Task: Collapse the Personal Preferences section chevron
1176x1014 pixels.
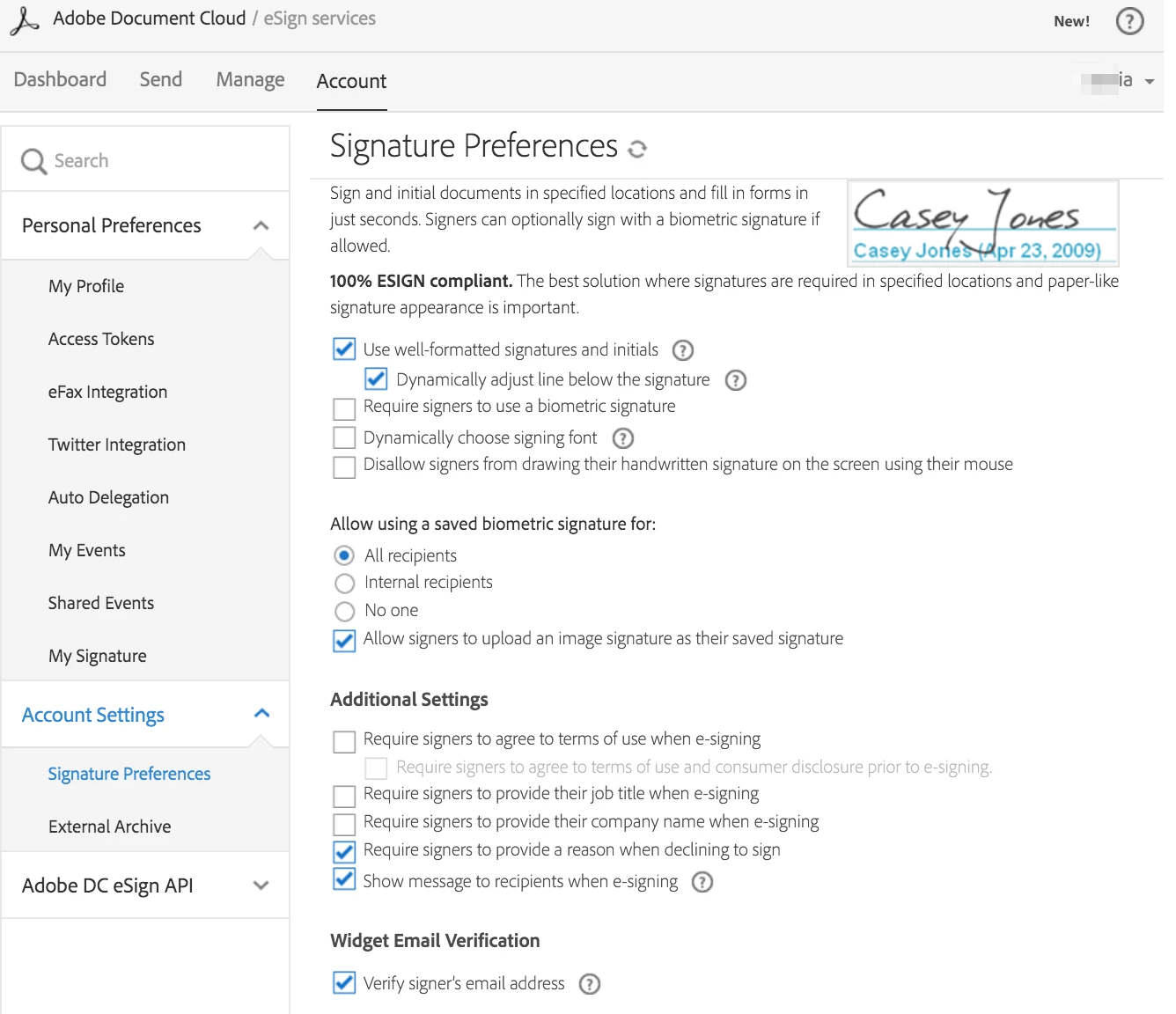Action: coord(261,225)
